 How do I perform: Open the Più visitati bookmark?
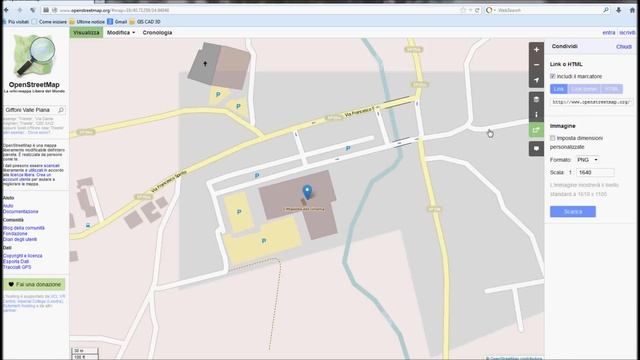[16, 22]
